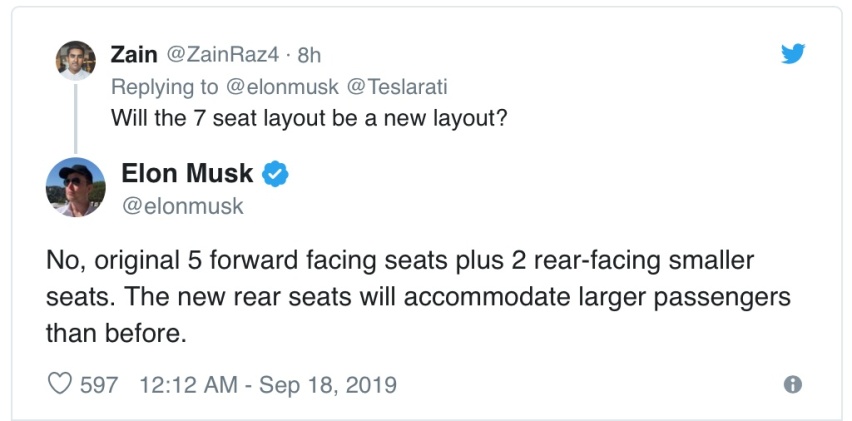The height and width of the screenshot is (421, 852).
Task: Click the heart like icon
Action: (59, 385)
